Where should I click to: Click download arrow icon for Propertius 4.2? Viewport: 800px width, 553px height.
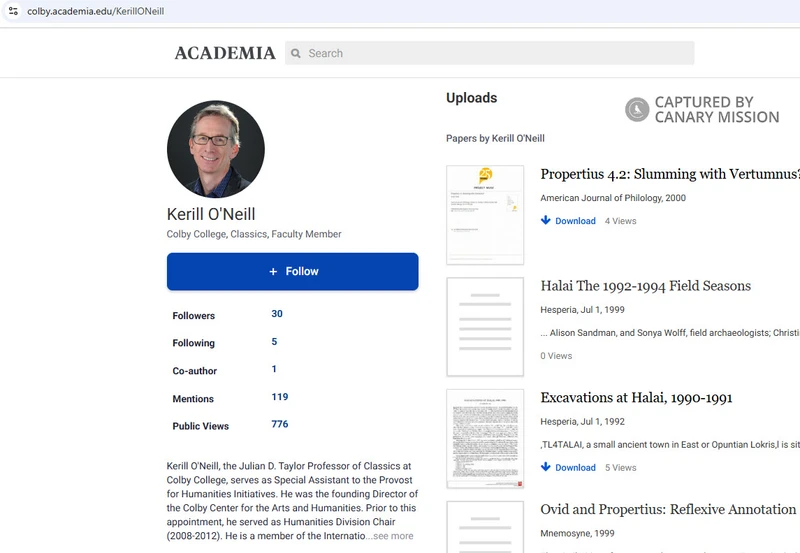(545, 220)
